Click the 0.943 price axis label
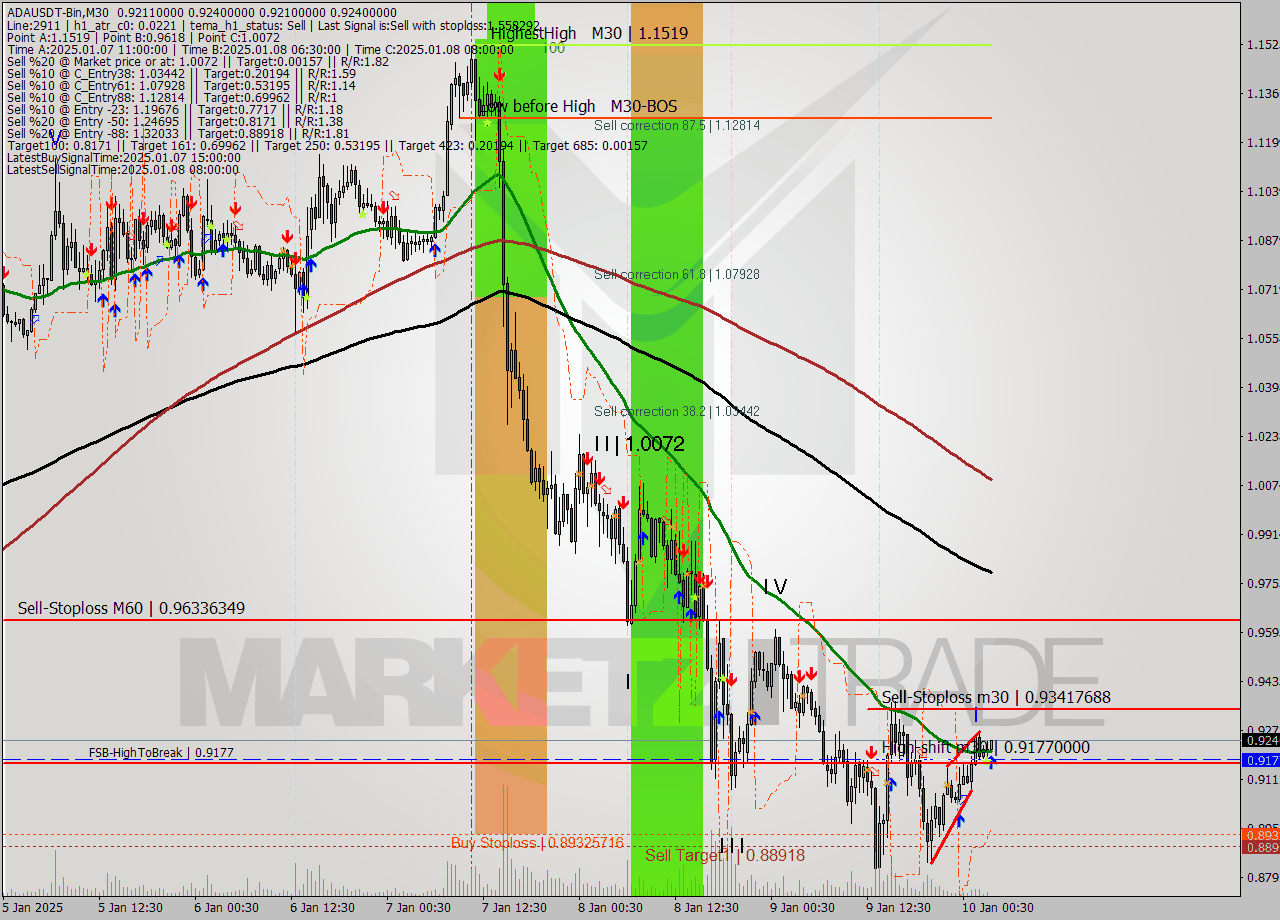This screenshot has width=1280, height=920. [1262, 682]
